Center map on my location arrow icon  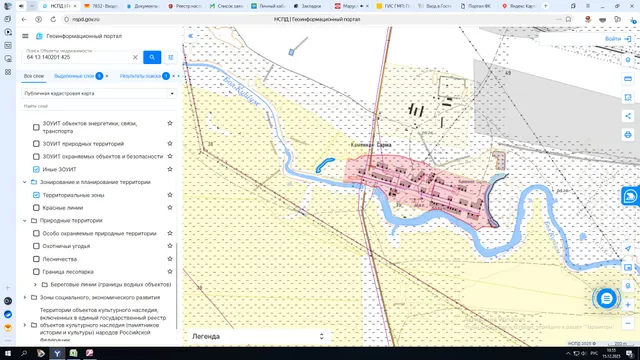[628, 249]
